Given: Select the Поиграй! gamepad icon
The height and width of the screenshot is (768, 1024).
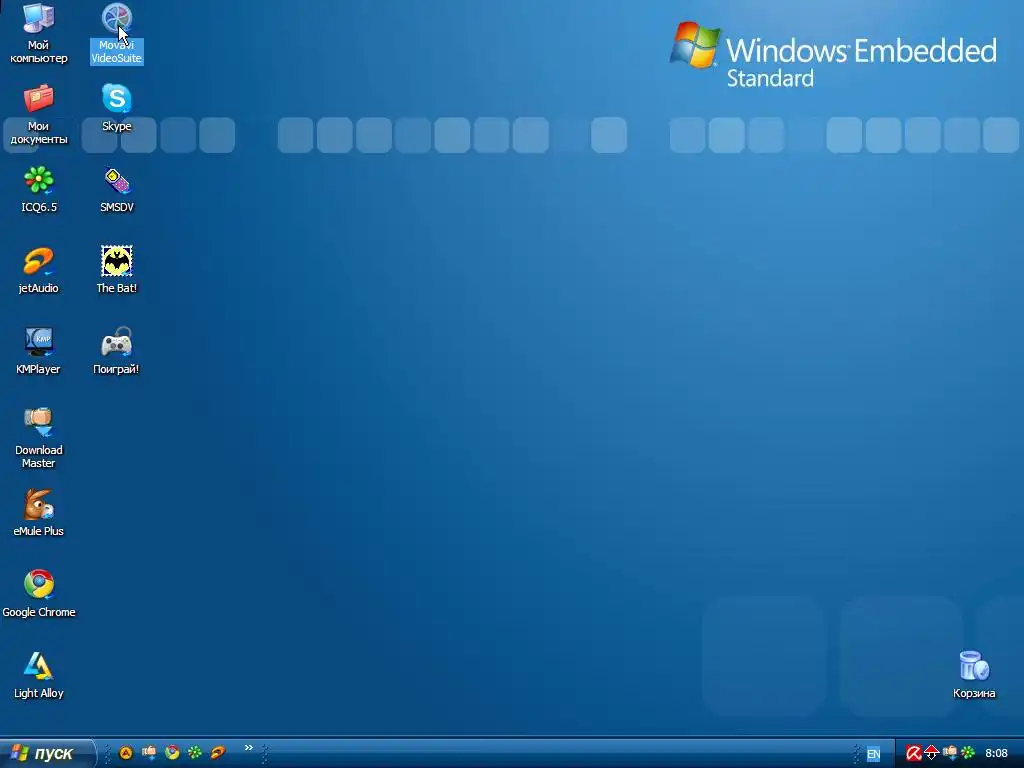Looking at the screenshot, I should 116,351.
